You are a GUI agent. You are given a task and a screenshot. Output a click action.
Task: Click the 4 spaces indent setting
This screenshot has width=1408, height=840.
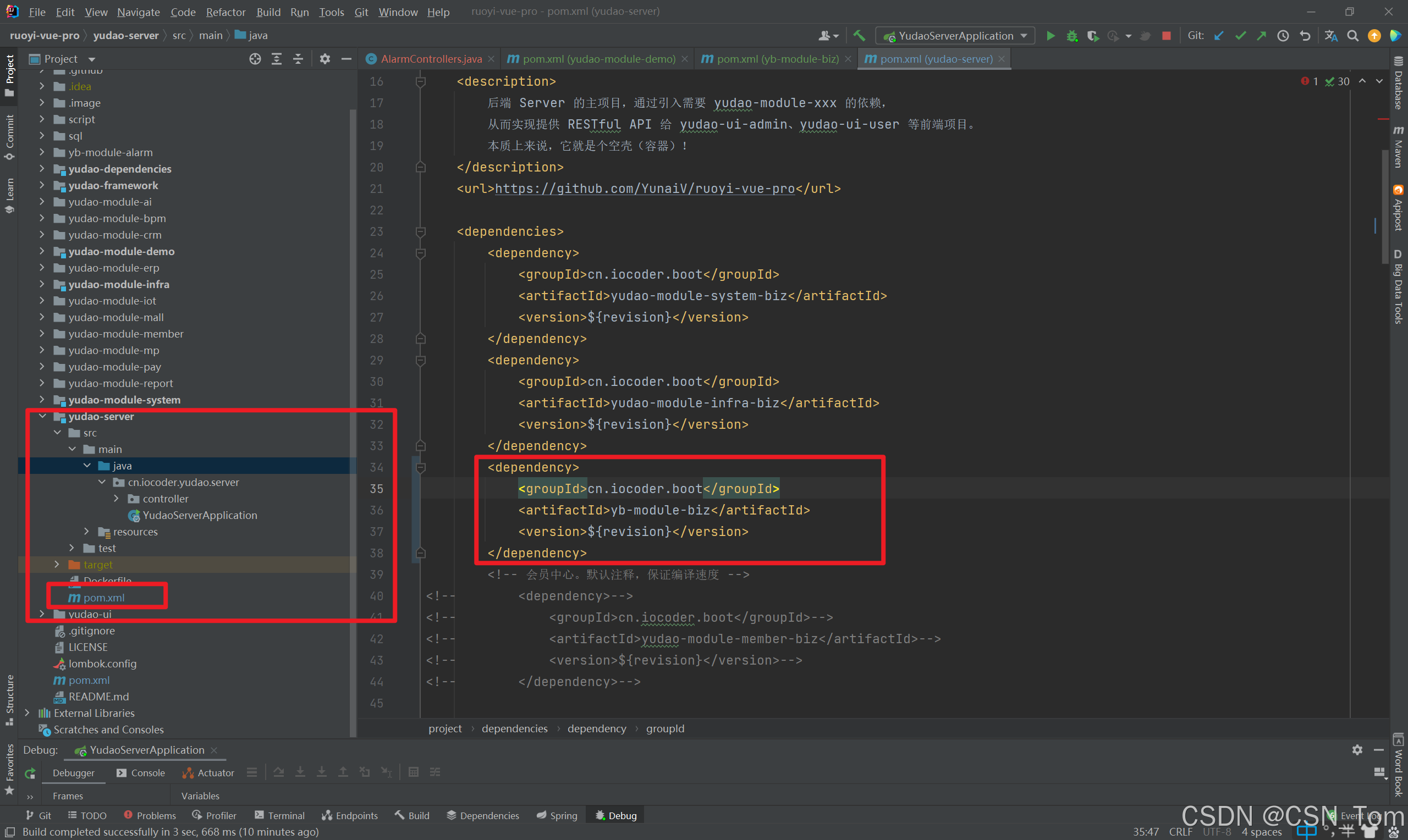click(1261, 832)
